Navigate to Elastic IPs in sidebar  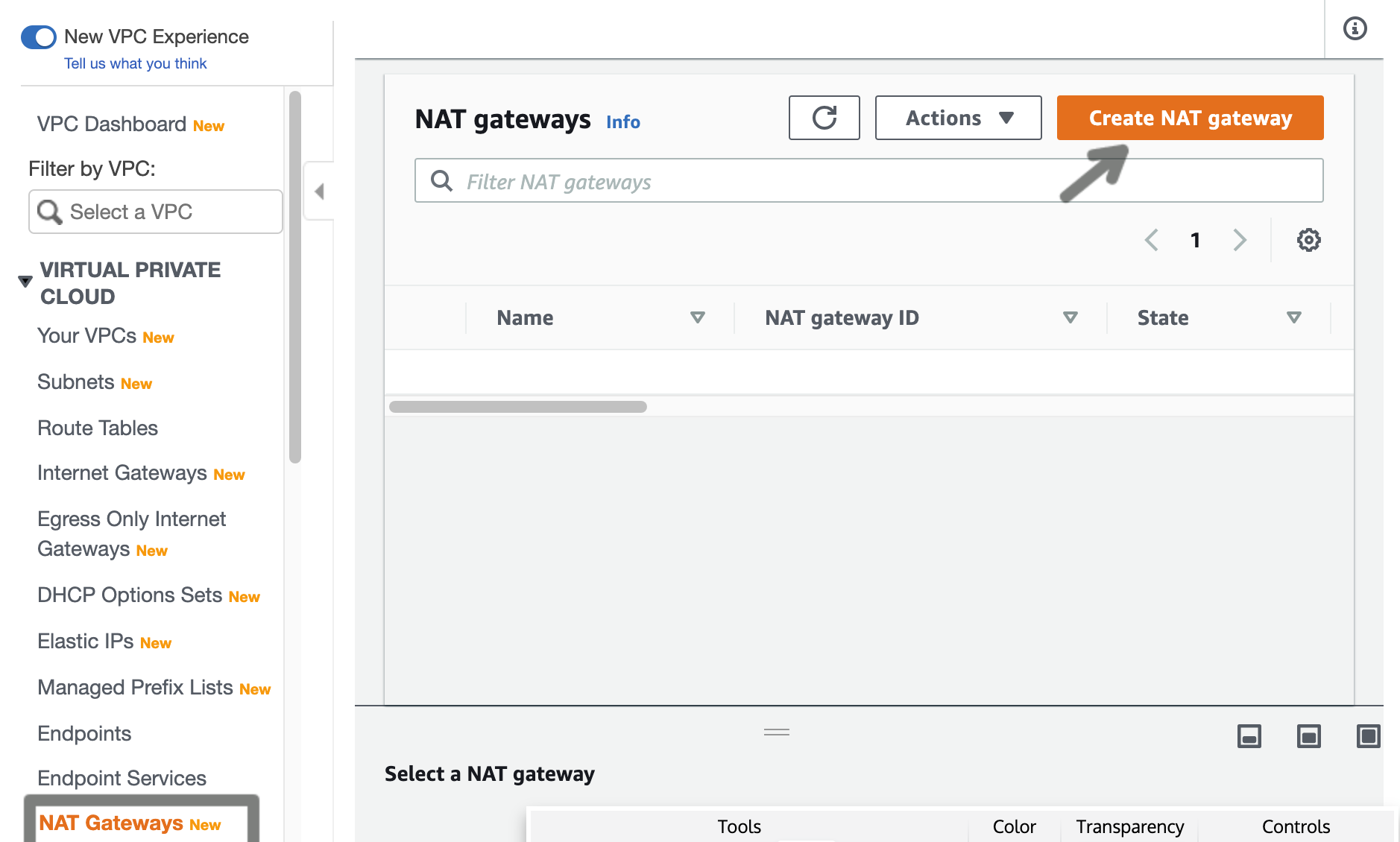[86, 642]
